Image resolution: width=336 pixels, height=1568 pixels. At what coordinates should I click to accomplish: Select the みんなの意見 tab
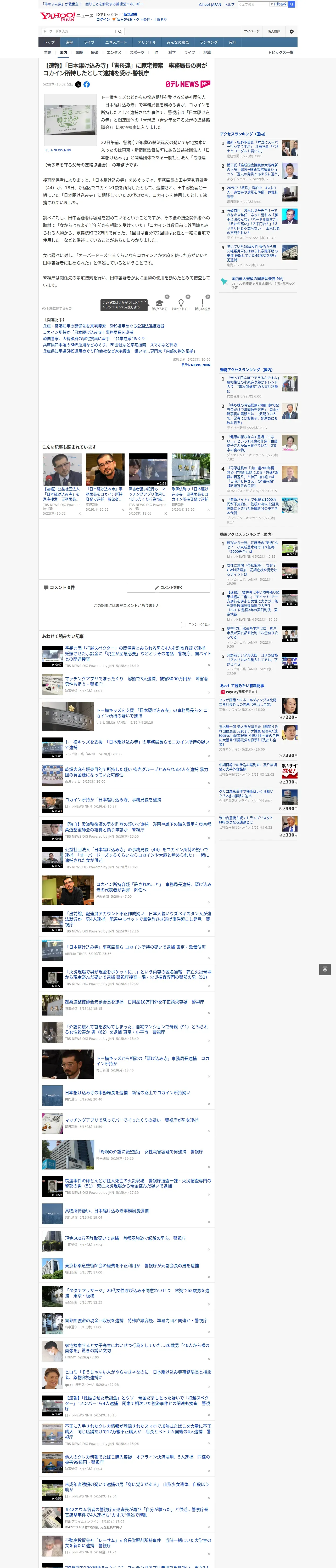tap(178, 43)
